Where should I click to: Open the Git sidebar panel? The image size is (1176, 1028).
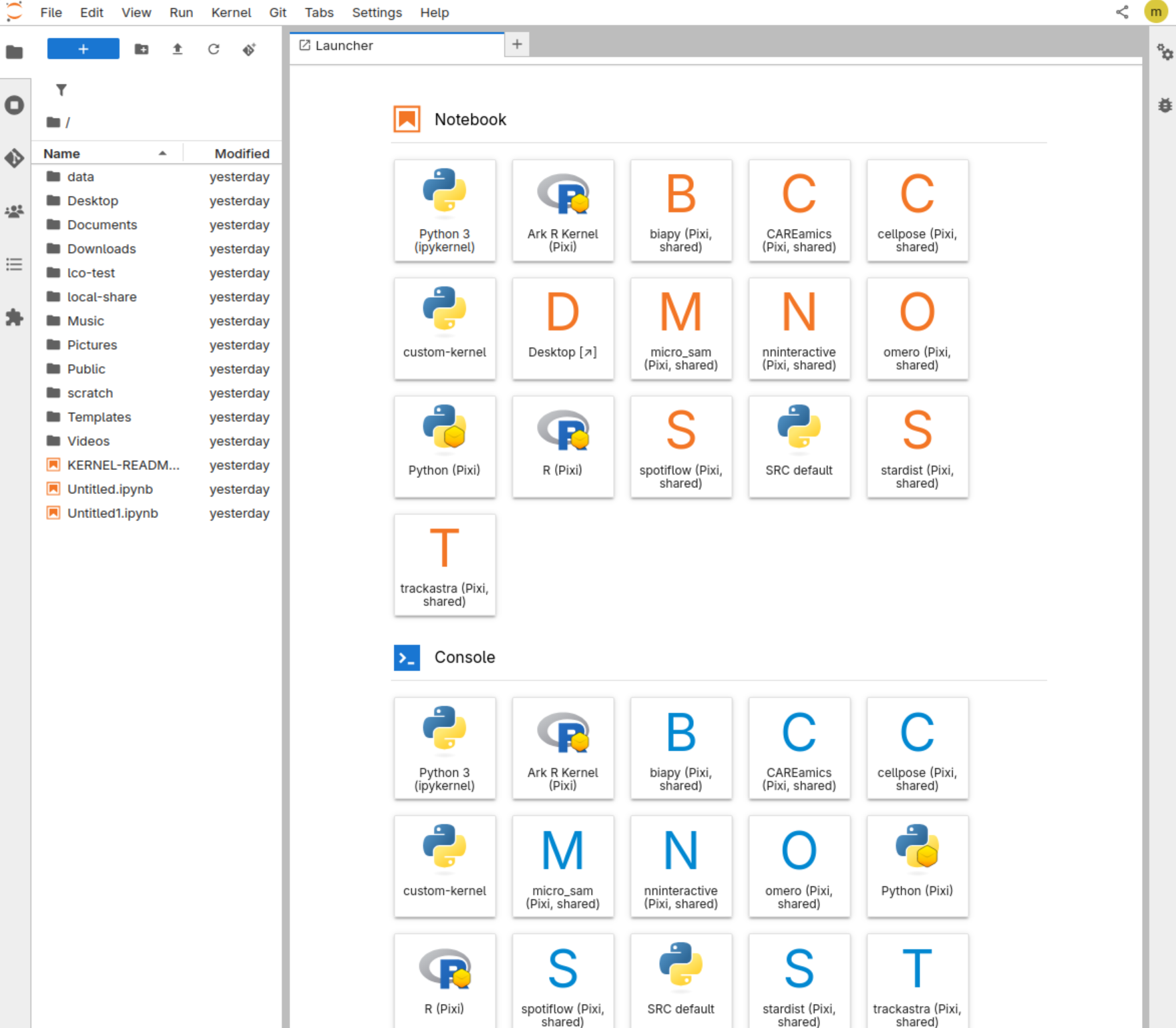pyautogui.click(x=15, y=158)
